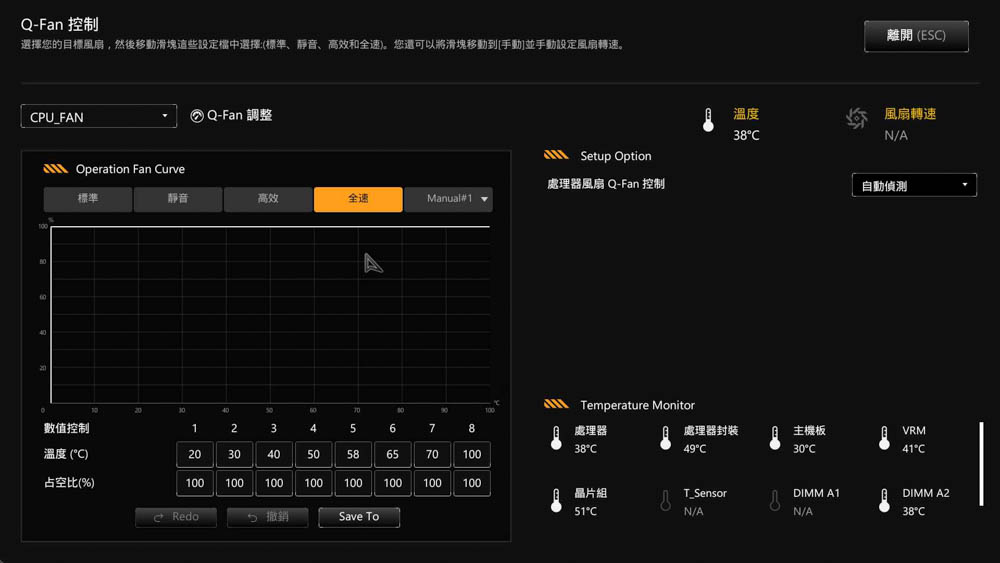This screenshot has height=563, width=1000.
Task: Expand the 自動偵測 Q-Fan control dropdown
Action: (x=914, y=185)
